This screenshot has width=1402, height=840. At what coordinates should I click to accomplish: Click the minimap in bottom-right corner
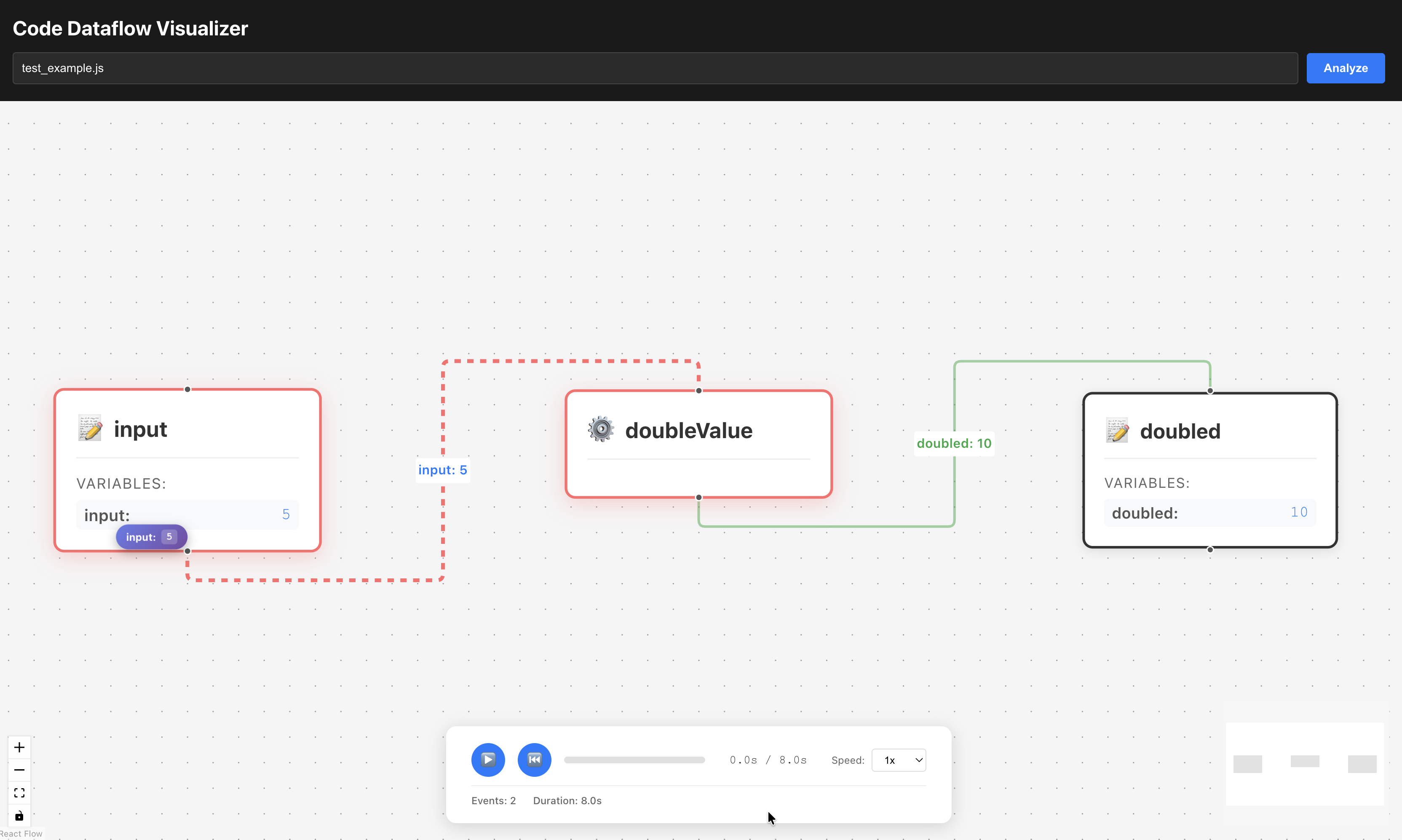click(x=1304, y=764)
